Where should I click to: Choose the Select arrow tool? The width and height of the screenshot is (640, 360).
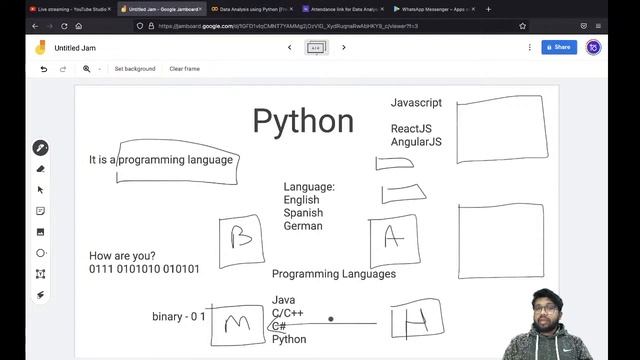pyautogui.click(x=40, y=190)
